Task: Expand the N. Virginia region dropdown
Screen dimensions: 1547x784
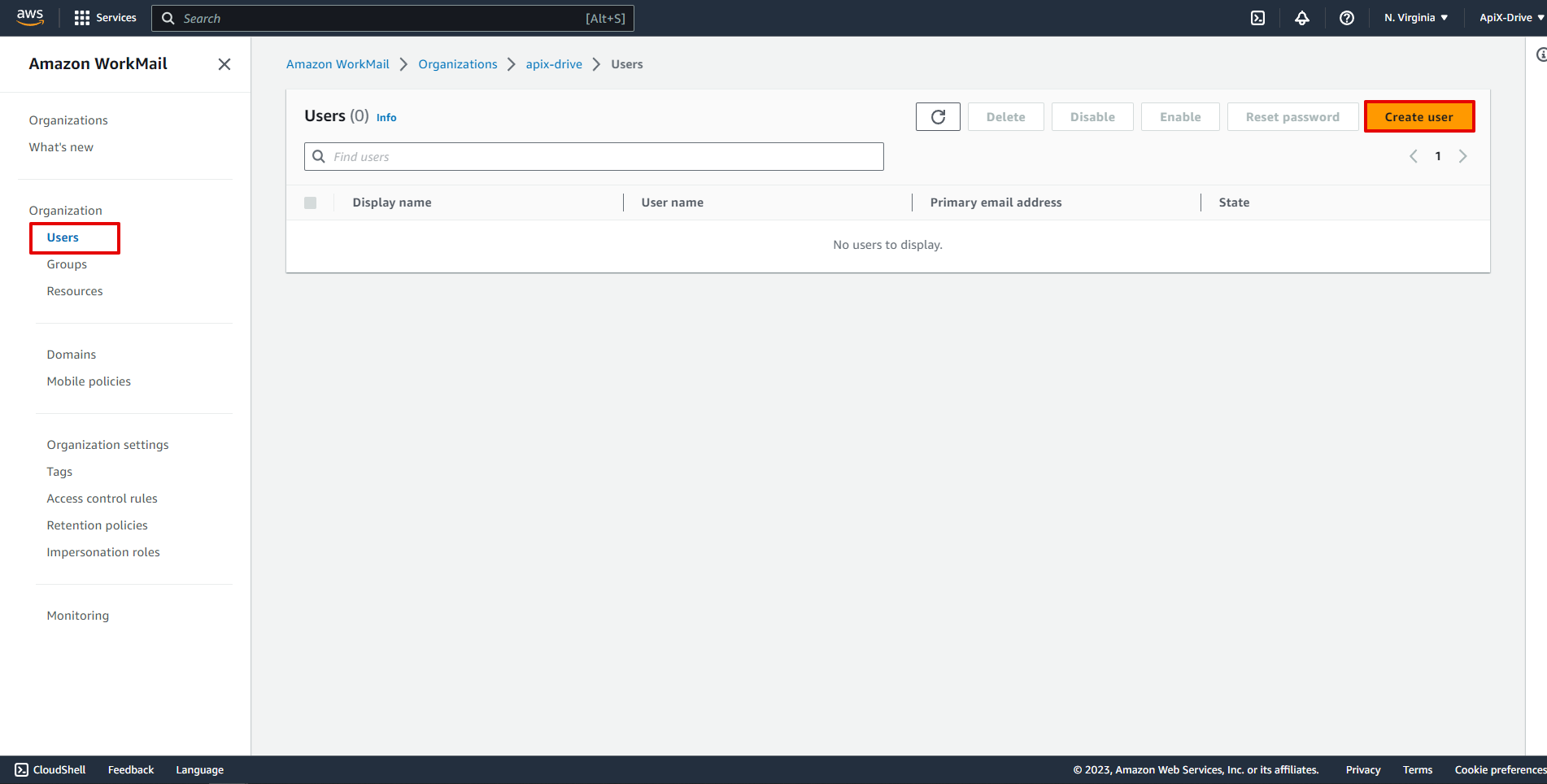Action: [1416, 18]
